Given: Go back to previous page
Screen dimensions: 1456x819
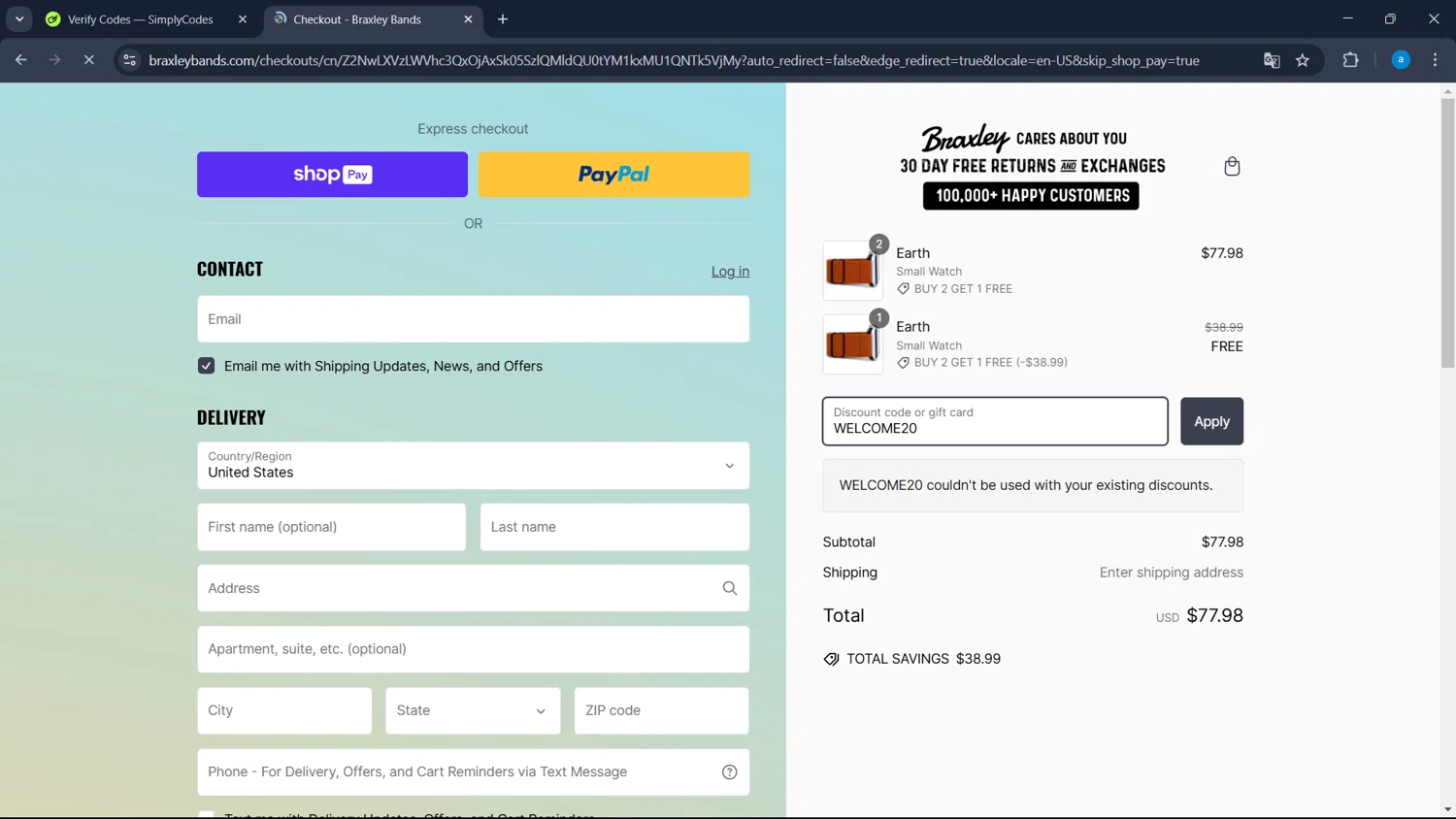Looking at the screenshot, I should [x=21, y=60].
